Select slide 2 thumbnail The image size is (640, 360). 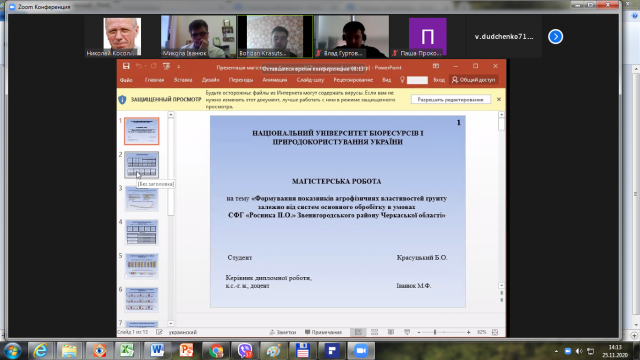pyautogui.click(x=142, y=165)
